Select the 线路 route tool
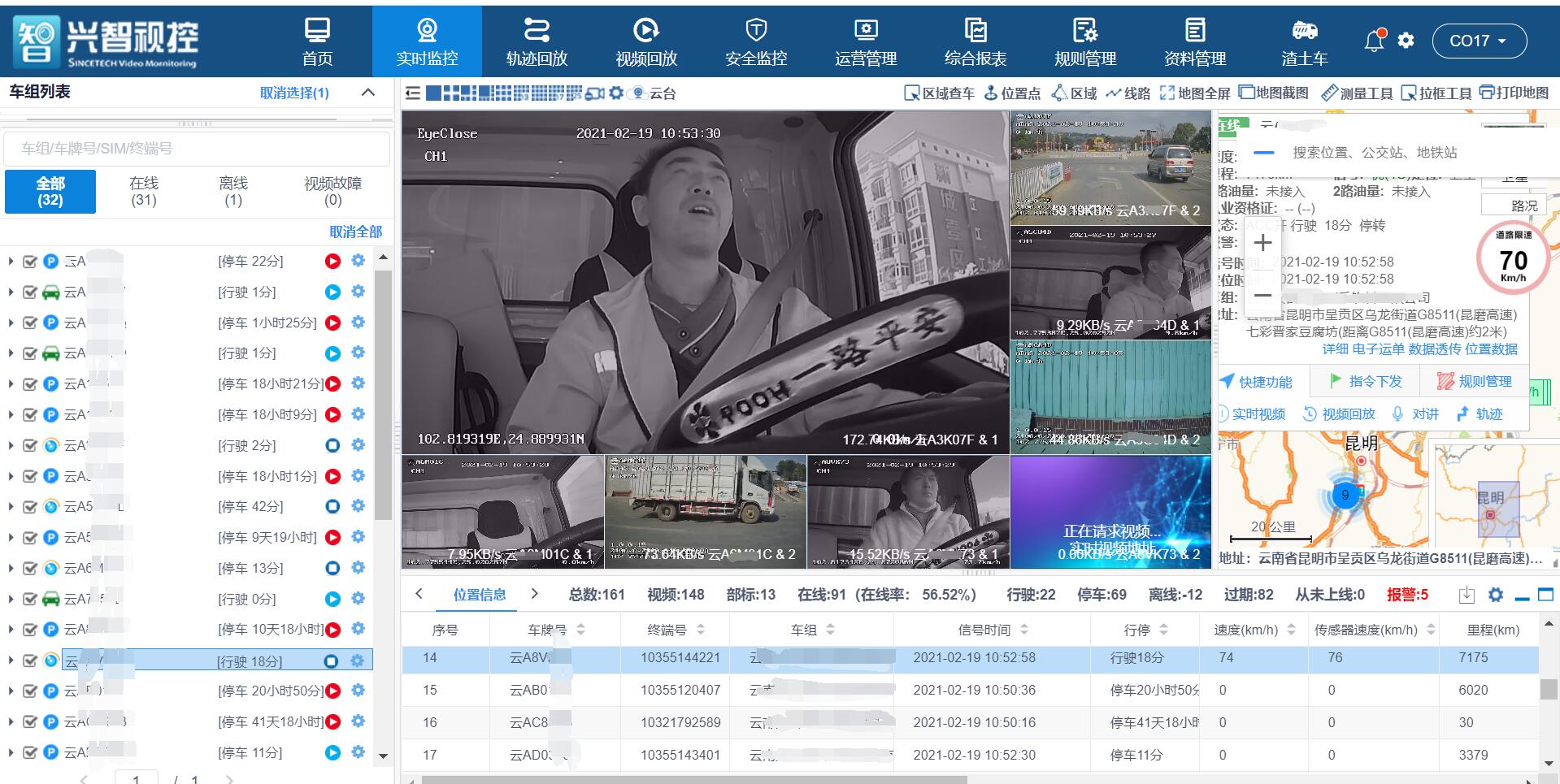This screenshot has height=784, width=1560. [x=1128, y=93]
